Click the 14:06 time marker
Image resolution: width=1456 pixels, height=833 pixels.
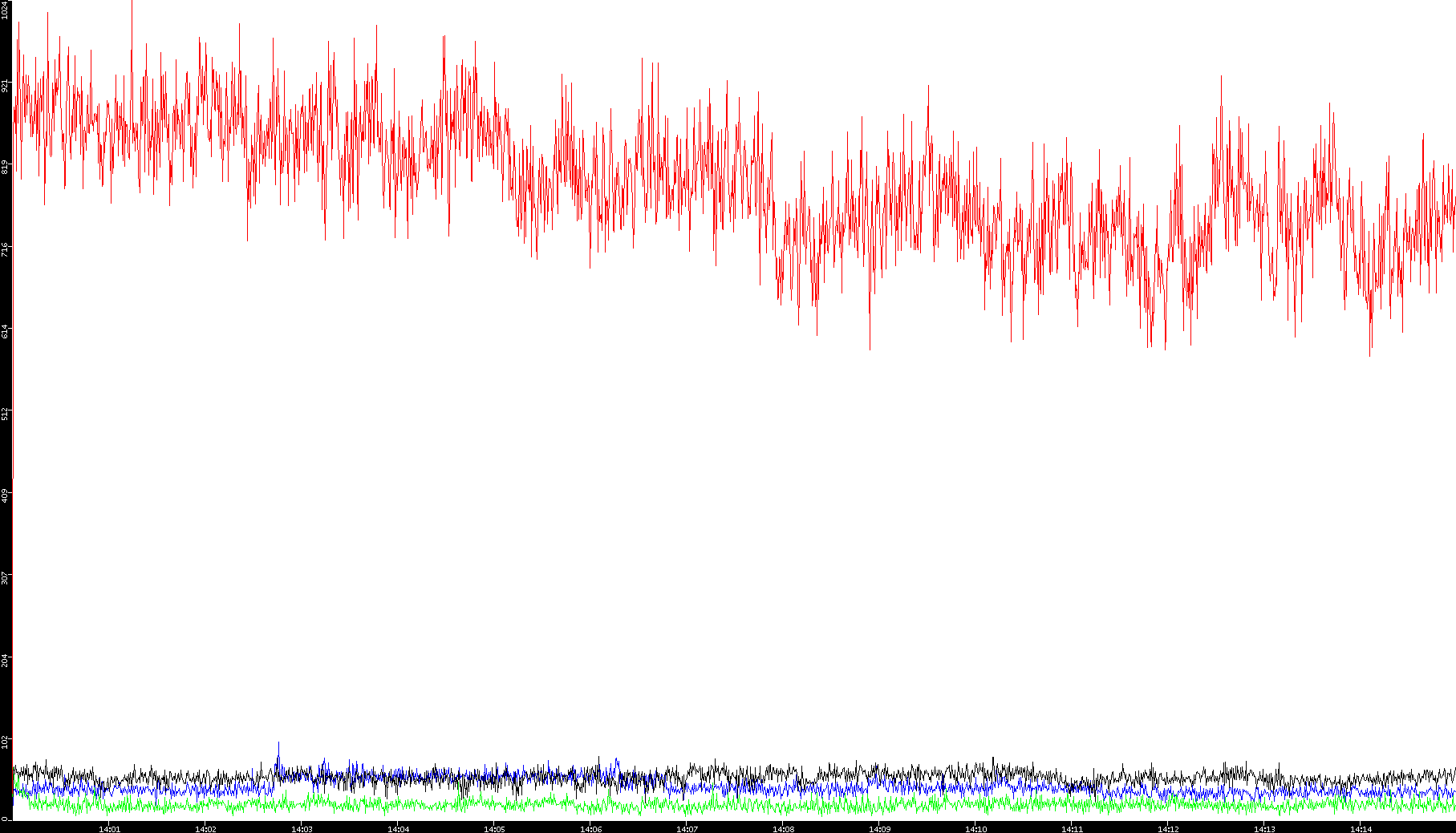point(590,828)
